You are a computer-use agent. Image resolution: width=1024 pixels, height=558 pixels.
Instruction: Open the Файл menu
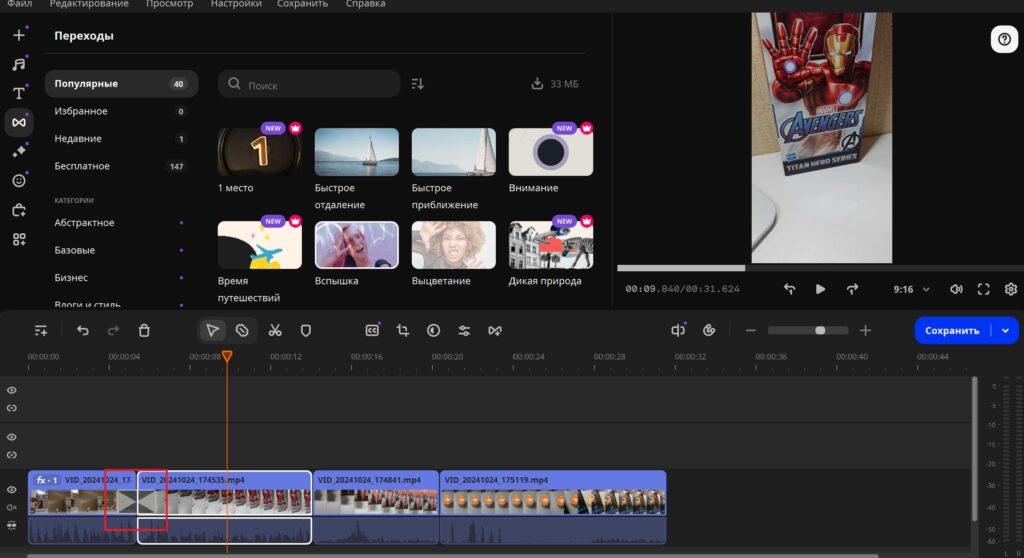(19, 4)
